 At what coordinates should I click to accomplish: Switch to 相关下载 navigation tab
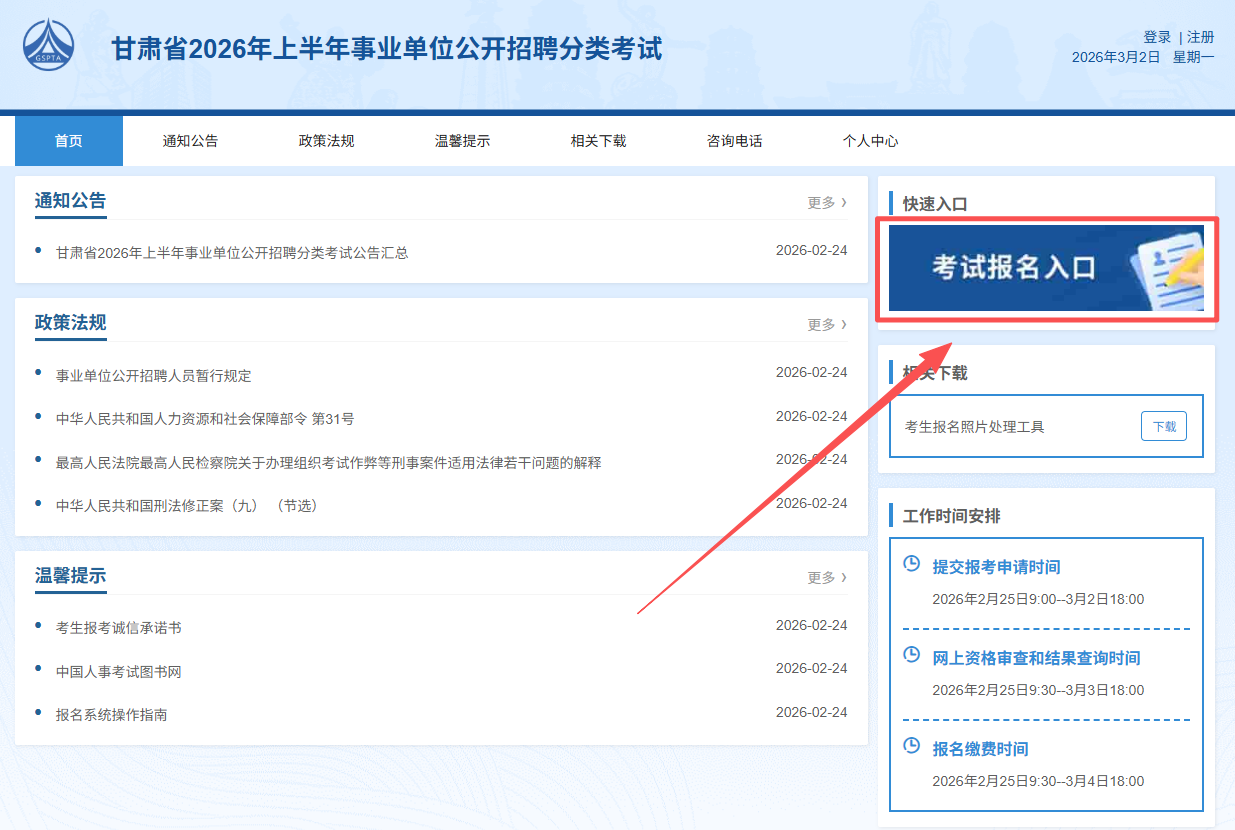pyautogui.click(x=598, y=141)
